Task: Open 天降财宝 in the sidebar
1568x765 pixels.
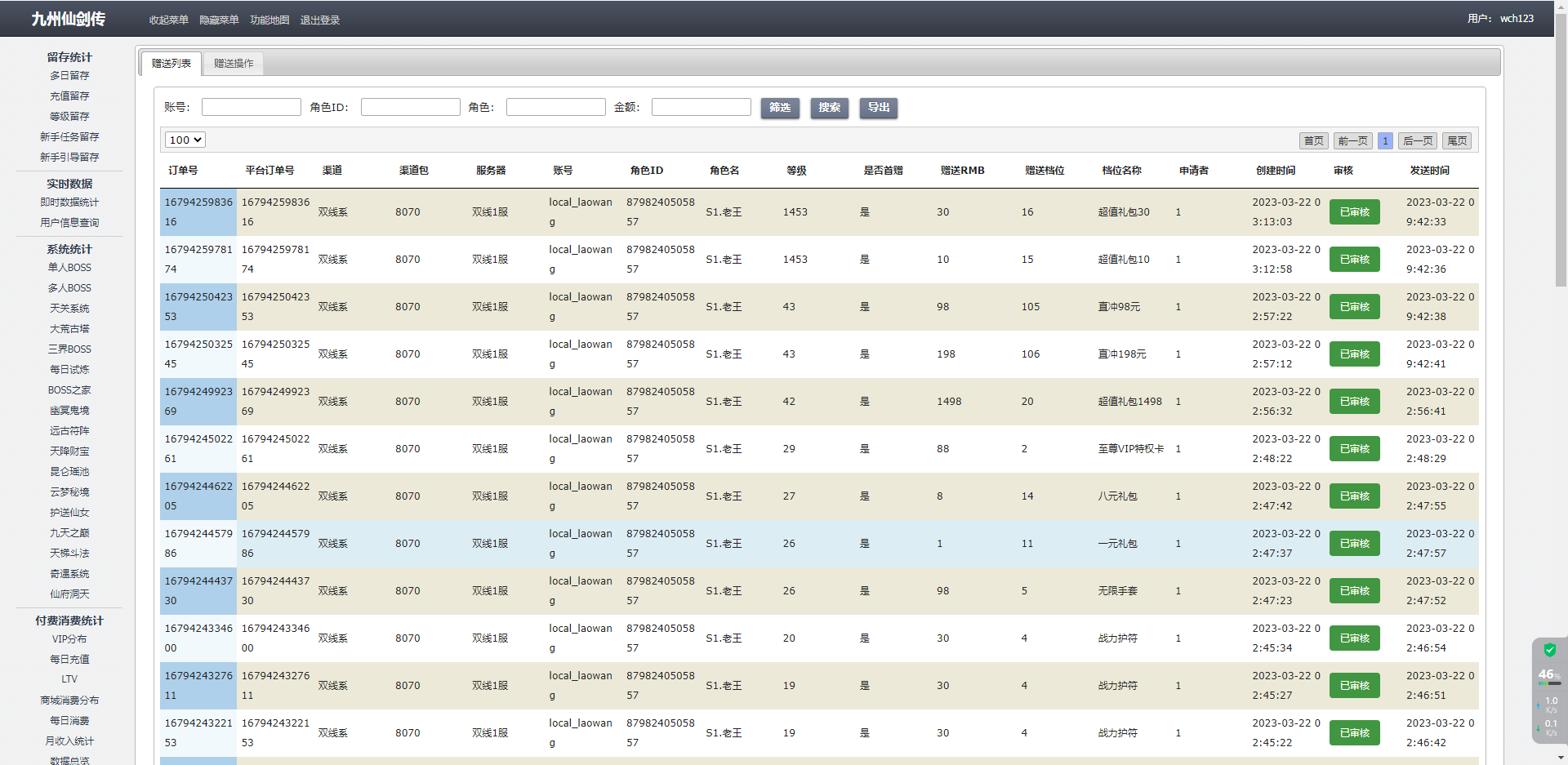Action: [x=69, y=451]
